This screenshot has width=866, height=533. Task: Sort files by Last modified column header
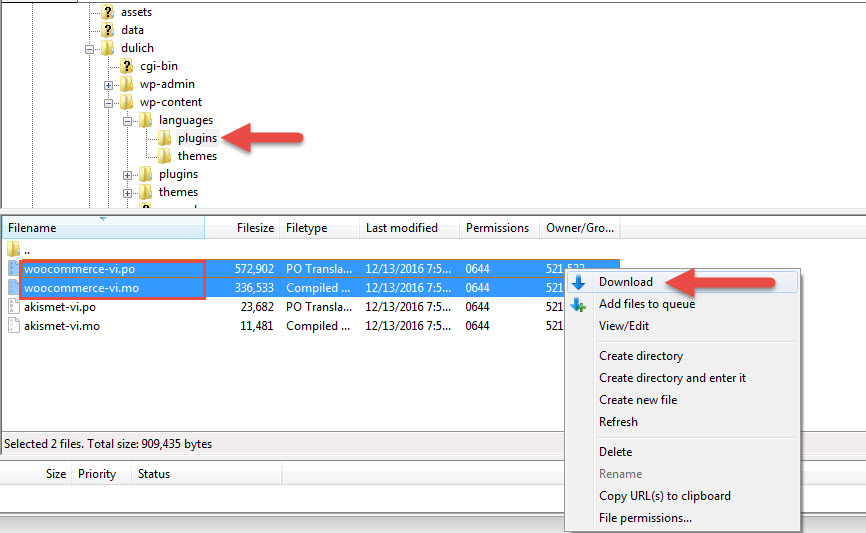tap(401, 228)
